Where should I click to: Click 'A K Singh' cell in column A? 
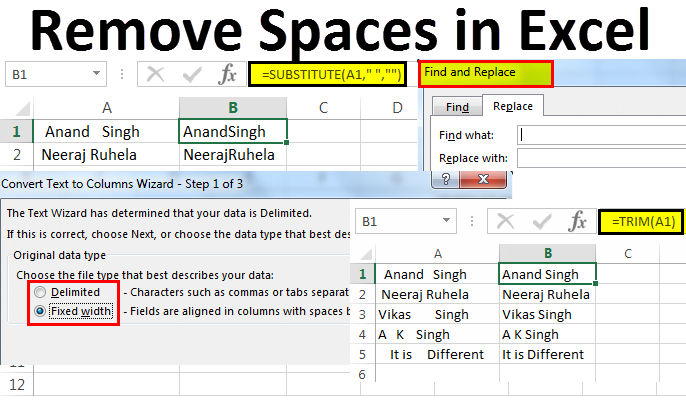pyautogui.click(x=438, y=335)
